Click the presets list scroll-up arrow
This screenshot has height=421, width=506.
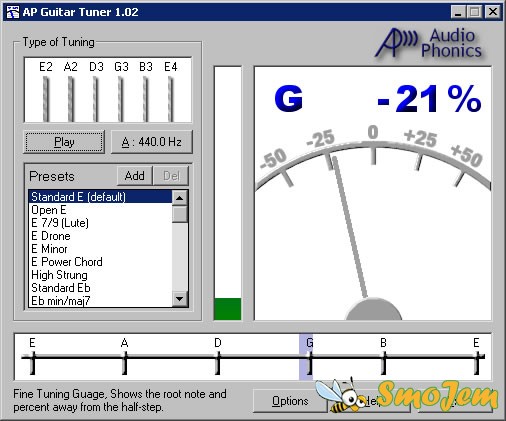(180, 198)
